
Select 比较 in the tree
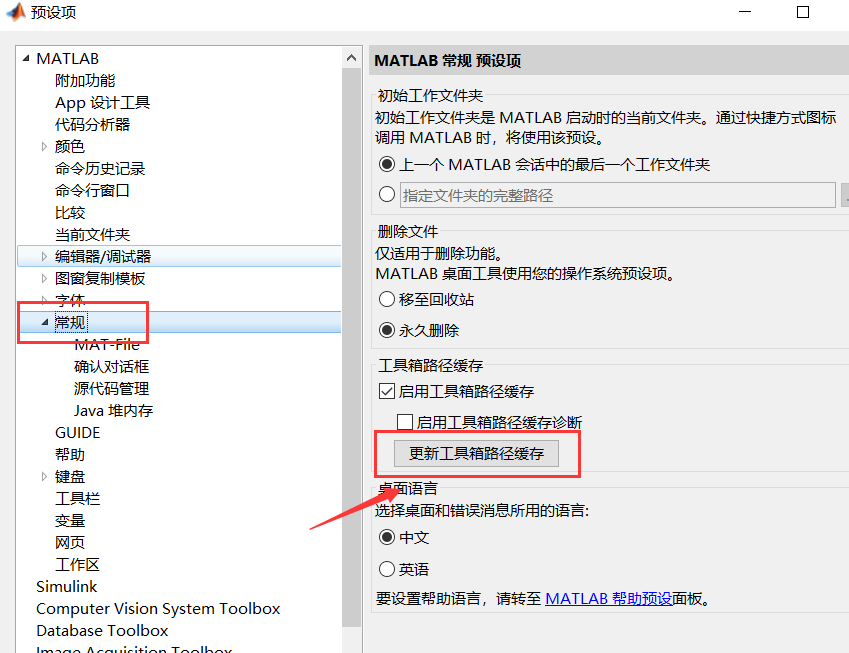pos(70,213)
